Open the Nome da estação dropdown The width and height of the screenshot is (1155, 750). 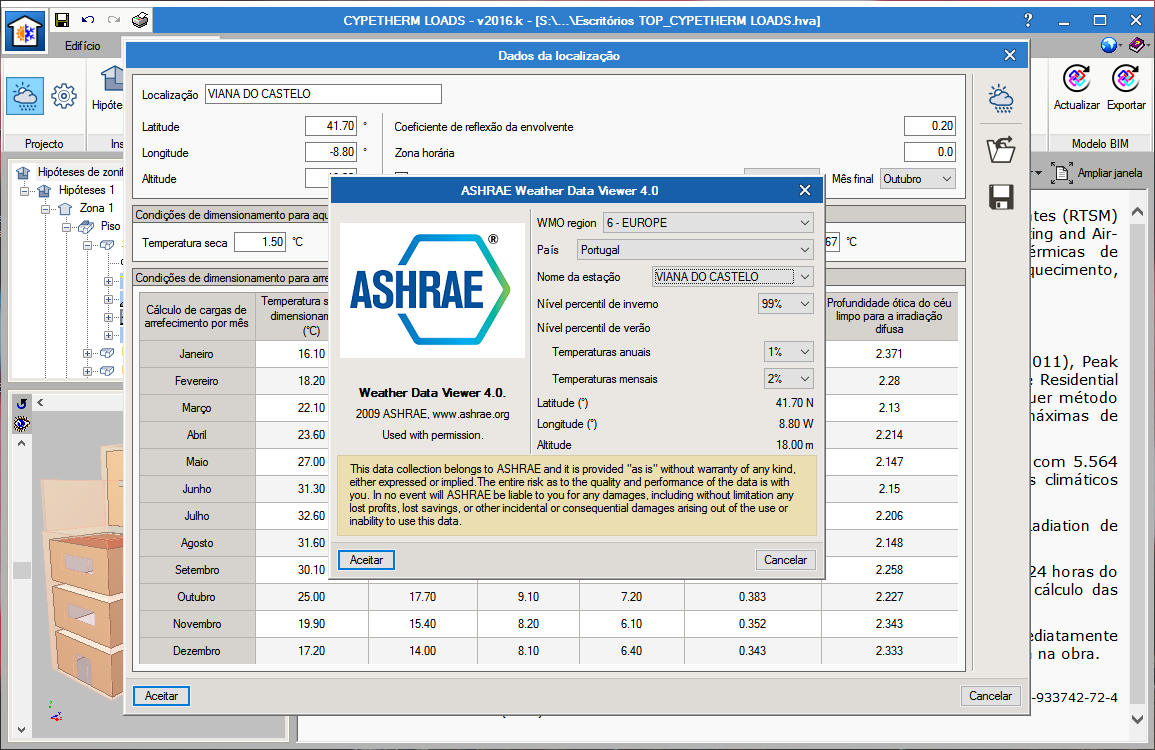click(x=733, y=276)
